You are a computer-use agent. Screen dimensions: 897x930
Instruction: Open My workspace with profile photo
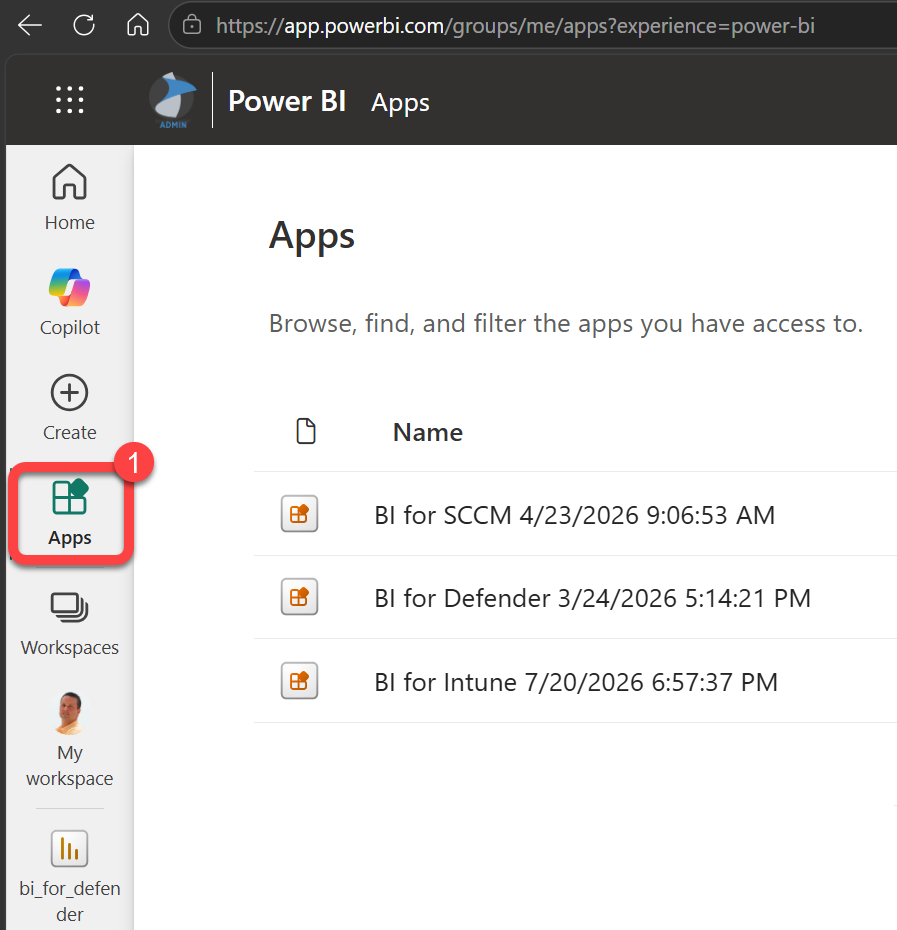pos(69,739)
